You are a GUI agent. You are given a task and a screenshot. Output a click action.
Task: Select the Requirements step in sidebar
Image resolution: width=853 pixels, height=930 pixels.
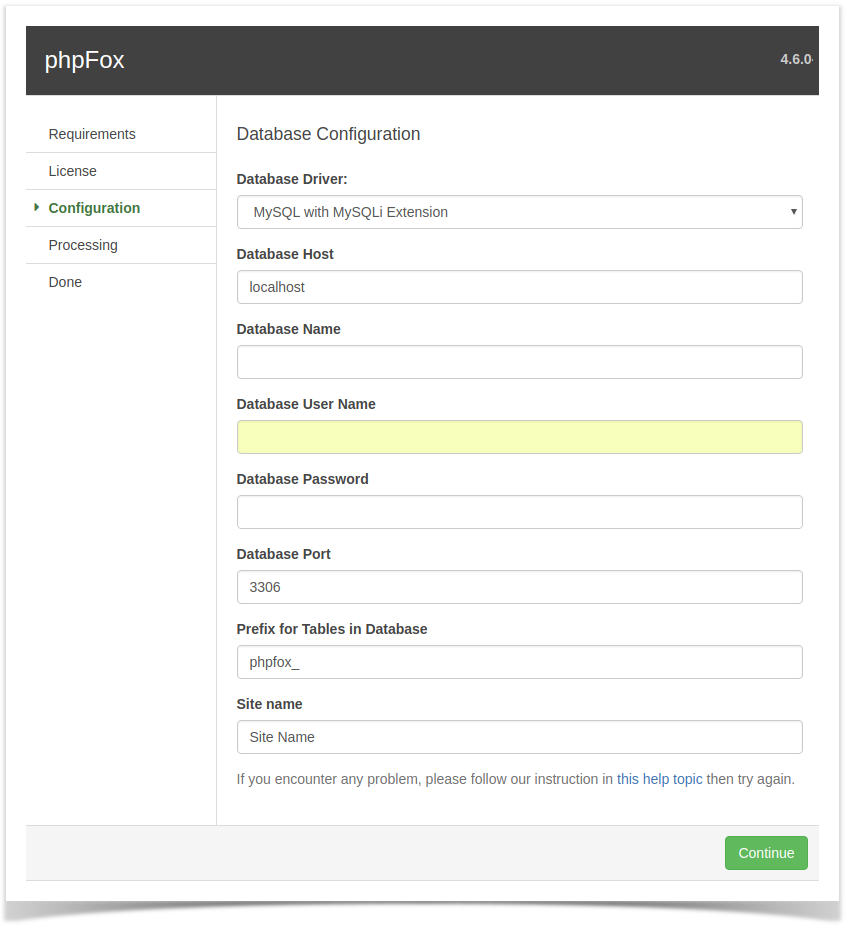pyautogui.click(x=92, y=134)
